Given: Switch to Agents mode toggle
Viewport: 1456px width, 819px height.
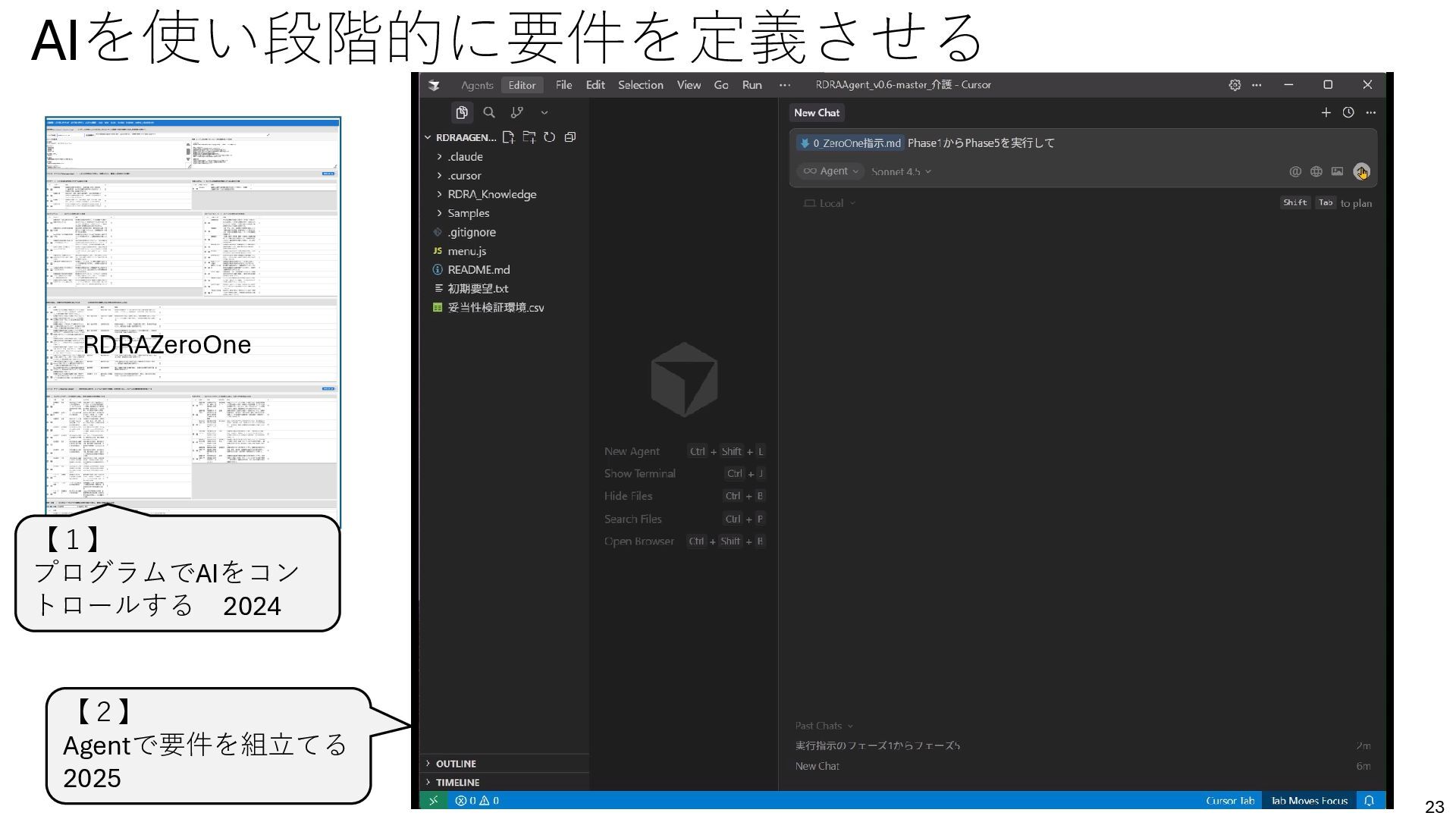Looking at the screenshot, I should tap(477, 85).
